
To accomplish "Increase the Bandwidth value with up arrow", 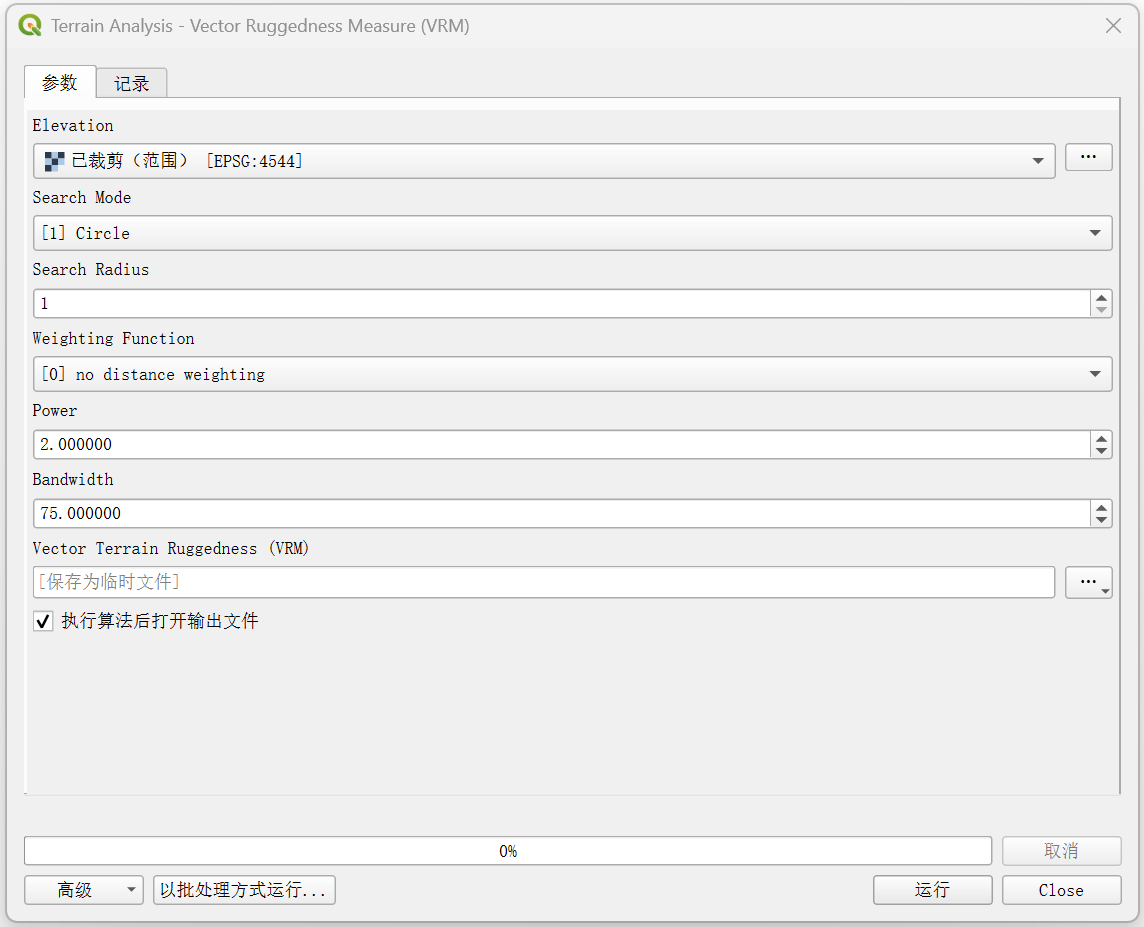I will pos(1101,507).
